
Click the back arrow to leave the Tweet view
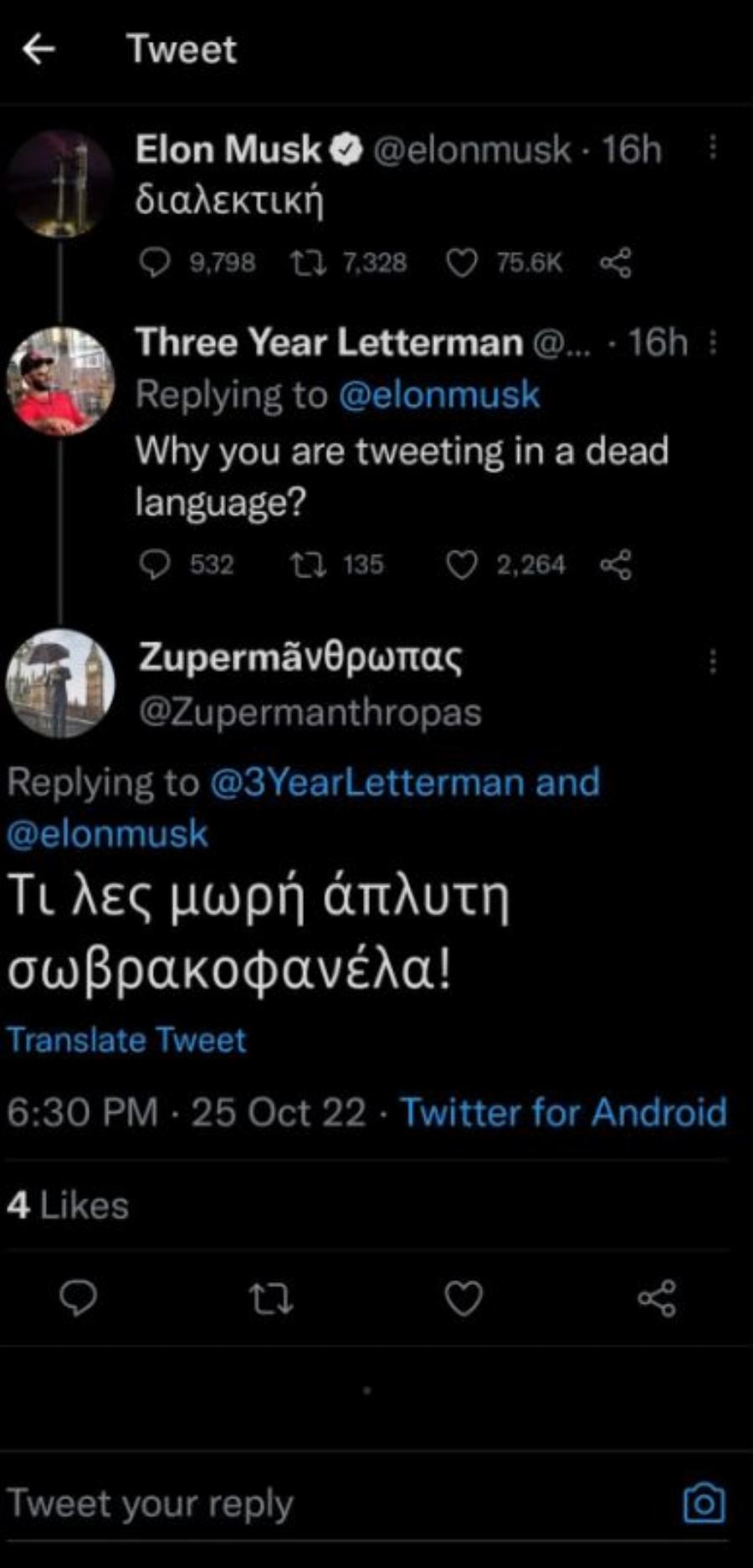click(40, 50)
